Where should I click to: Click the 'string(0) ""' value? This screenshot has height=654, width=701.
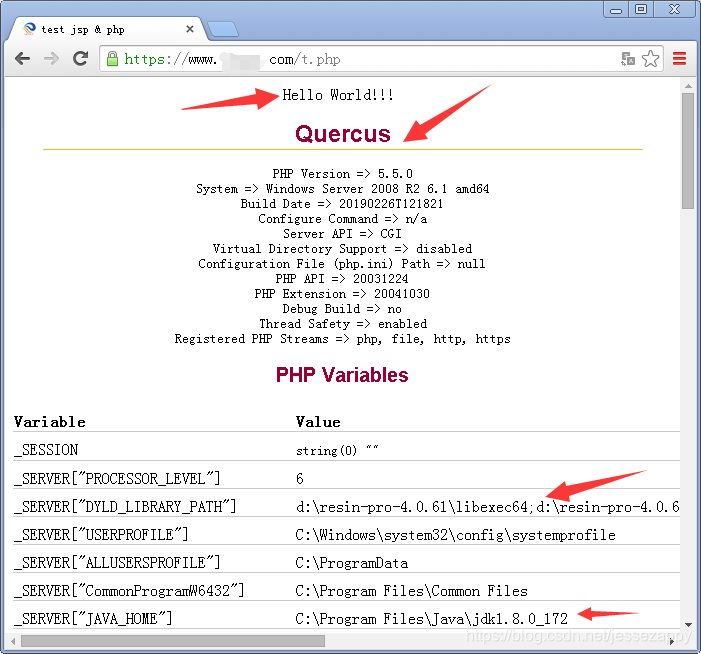337,450
